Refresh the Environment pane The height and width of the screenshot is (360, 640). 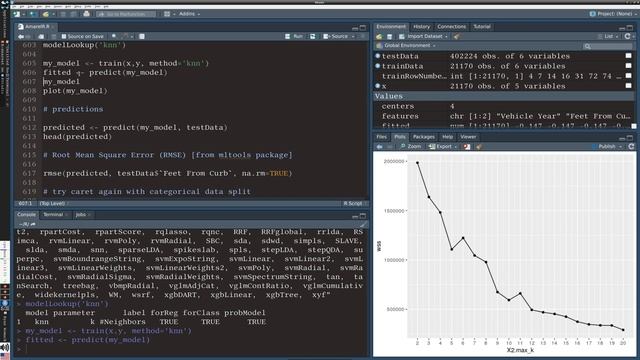627,36
